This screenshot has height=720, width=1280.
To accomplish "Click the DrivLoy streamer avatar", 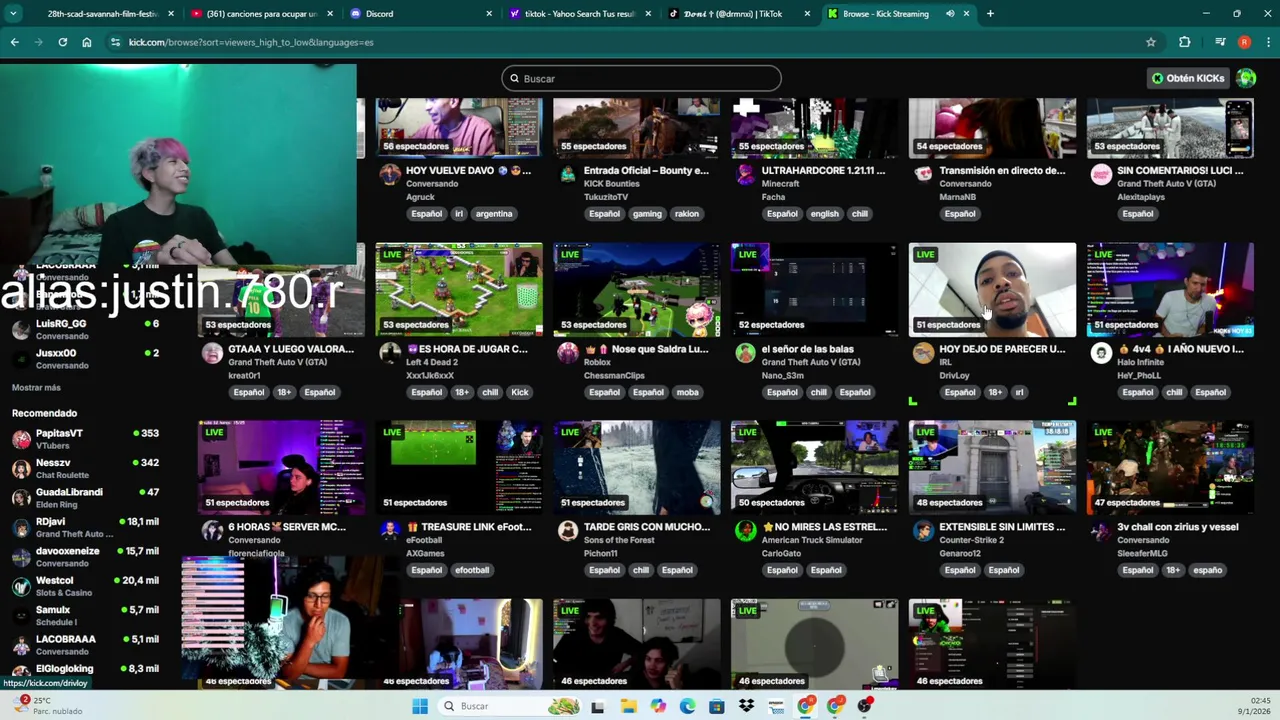I will pos(923,353).
